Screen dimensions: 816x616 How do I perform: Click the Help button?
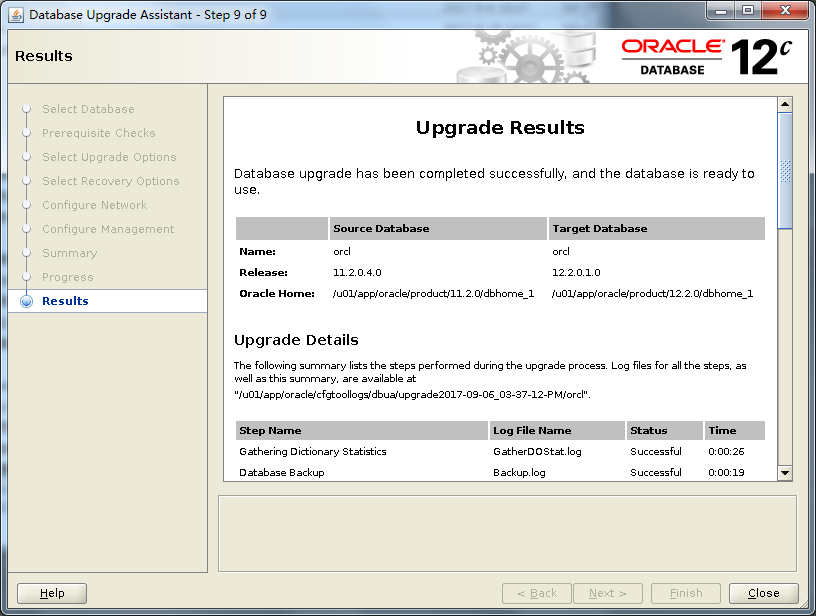click(x=50, y=592)
